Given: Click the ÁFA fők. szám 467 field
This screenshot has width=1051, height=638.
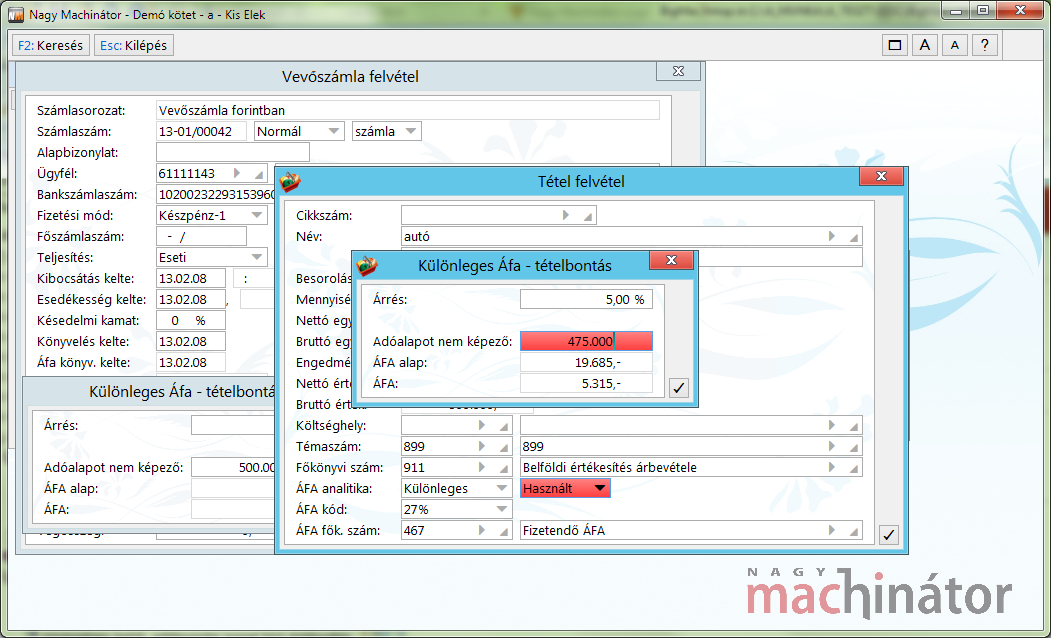Looking at the screenshot, I should click(456, 530).
